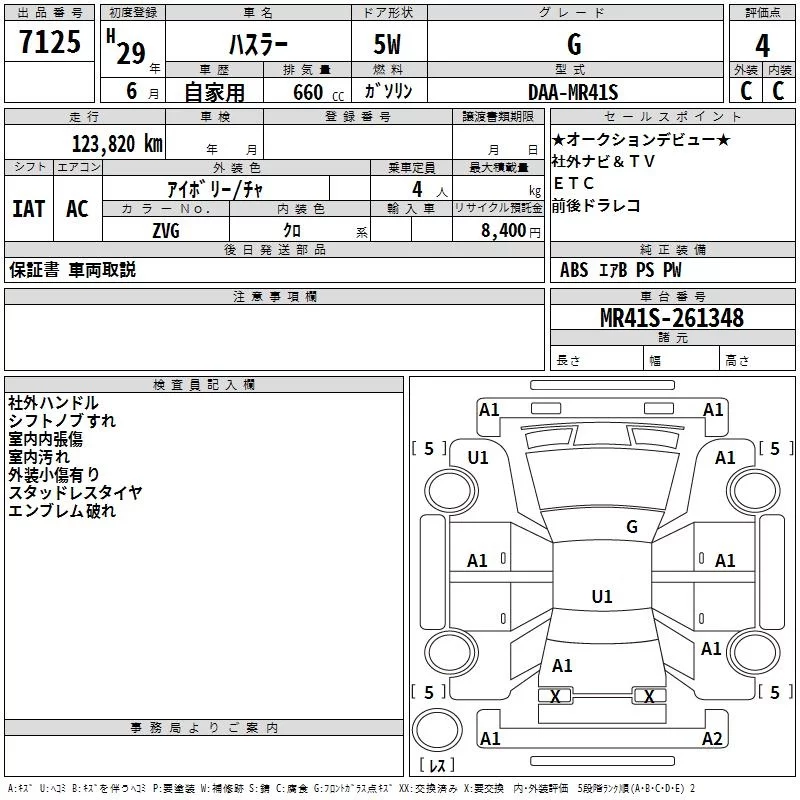Click the recycle deposit 8,400 value
This screenshot has height=800, width=800.
click(497, 230)
